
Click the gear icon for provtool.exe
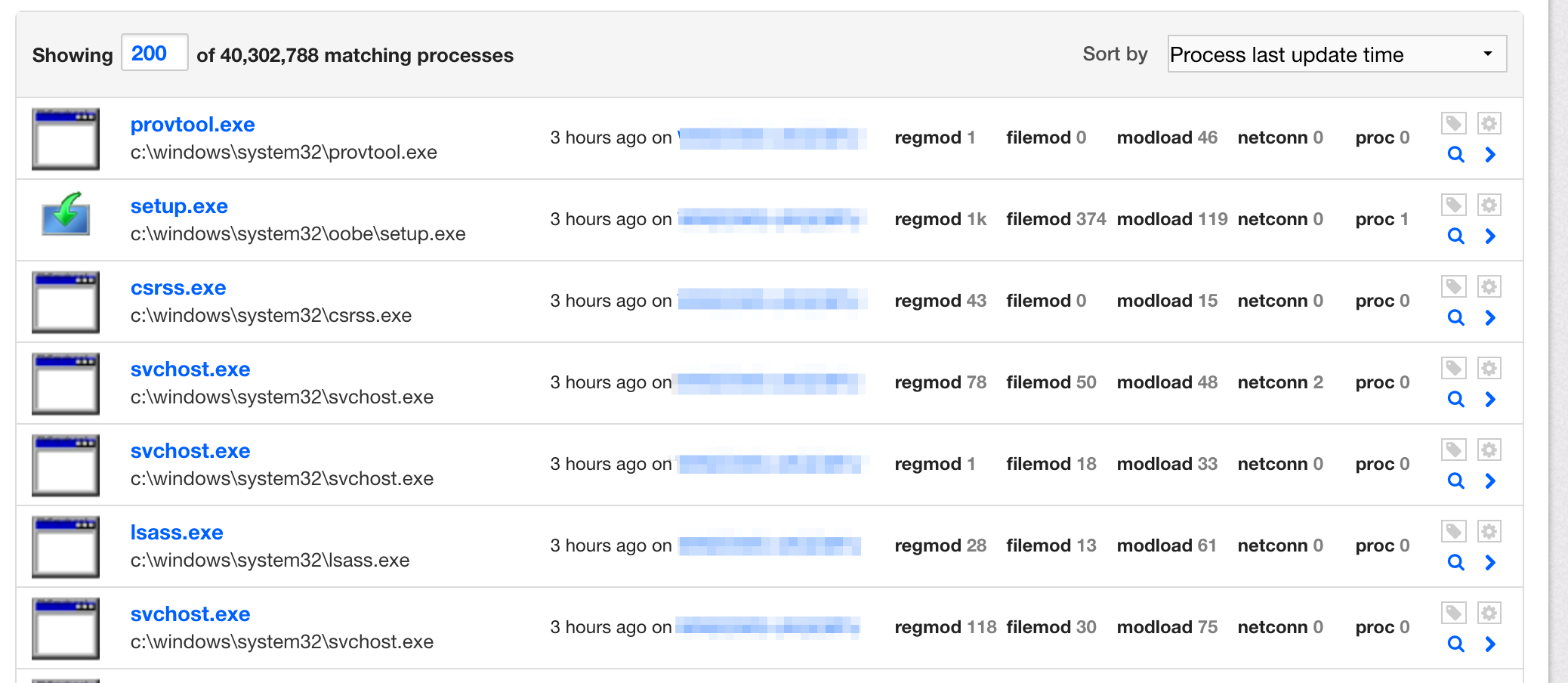tap(1489, 123)
